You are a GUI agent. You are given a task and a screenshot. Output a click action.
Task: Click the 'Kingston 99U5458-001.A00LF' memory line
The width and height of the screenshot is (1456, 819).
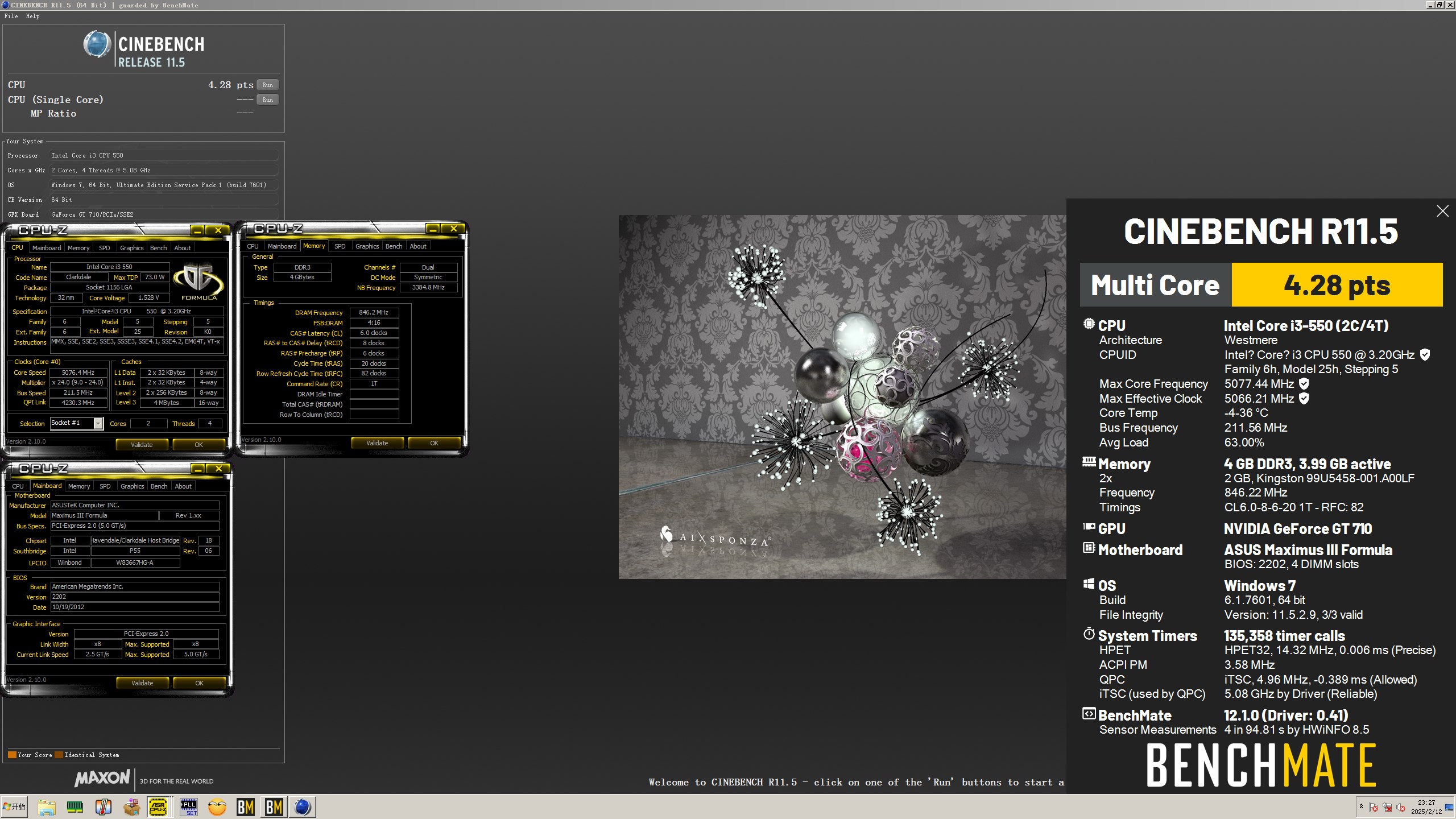[1319, 478]
